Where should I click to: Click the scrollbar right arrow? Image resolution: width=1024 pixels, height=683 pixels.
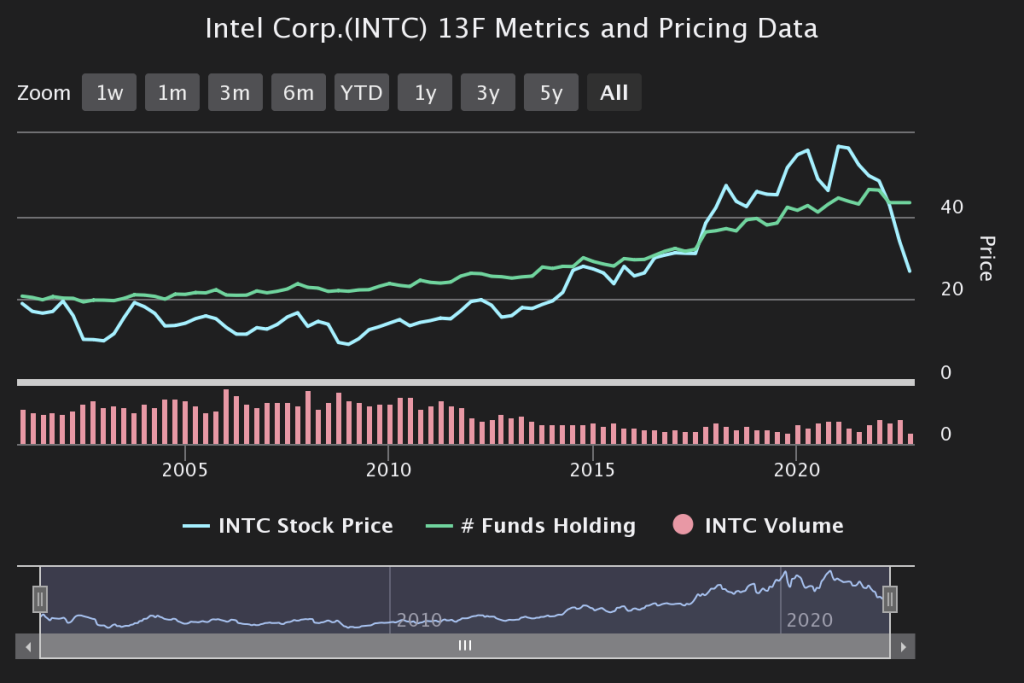pyautogui.click(x=902, y=647)
